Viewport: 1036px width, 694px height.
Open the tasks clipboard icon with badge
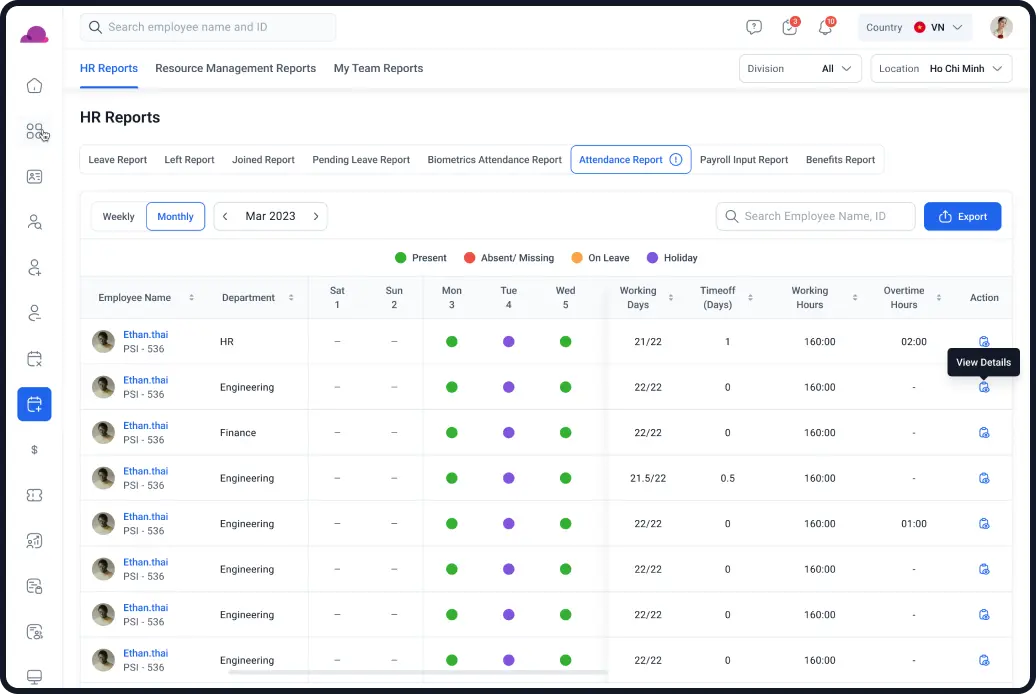pos(790,27)
